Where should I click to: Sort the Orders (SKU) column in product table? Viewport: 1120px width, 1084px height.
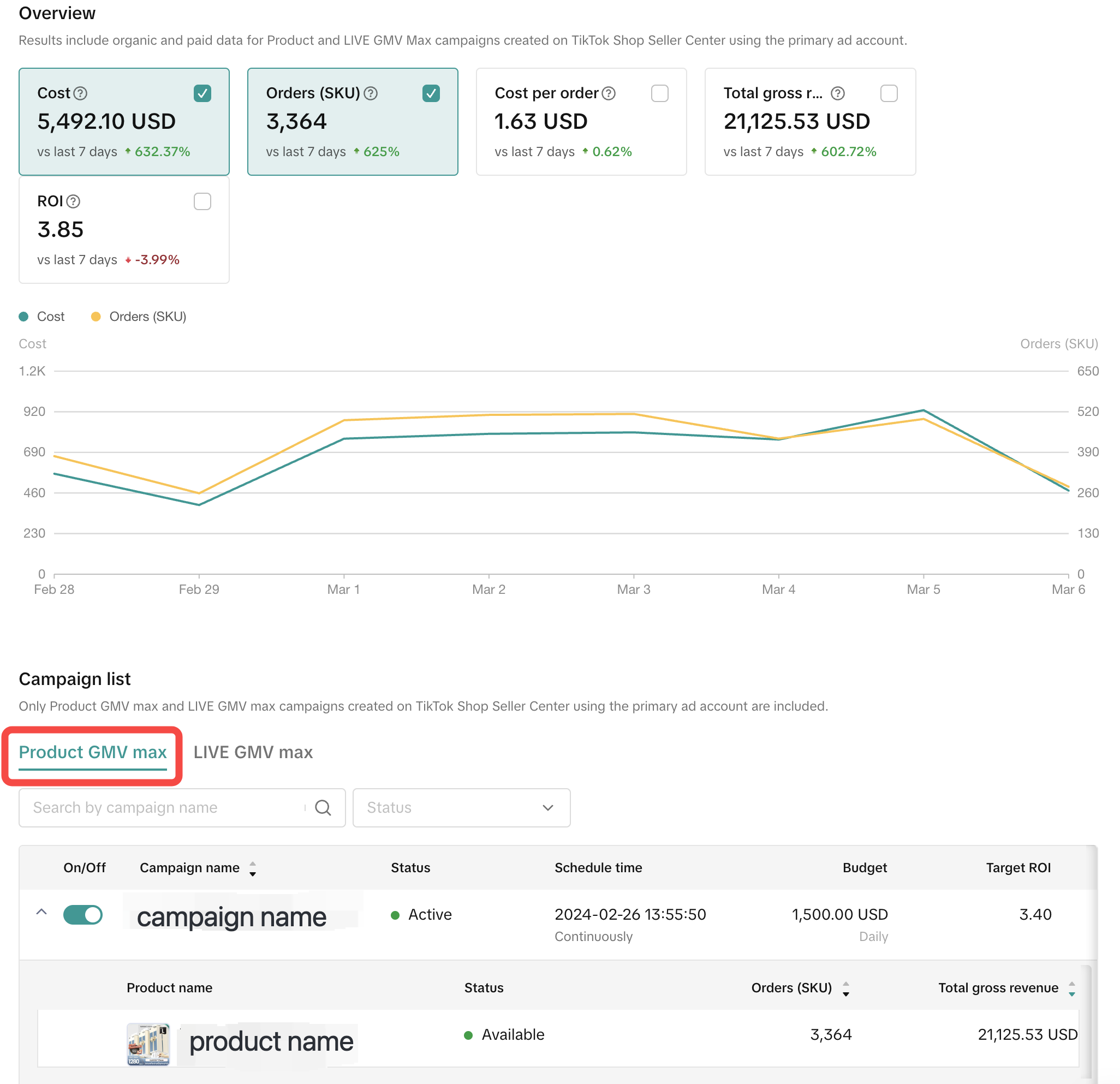(x=845, y=988)
